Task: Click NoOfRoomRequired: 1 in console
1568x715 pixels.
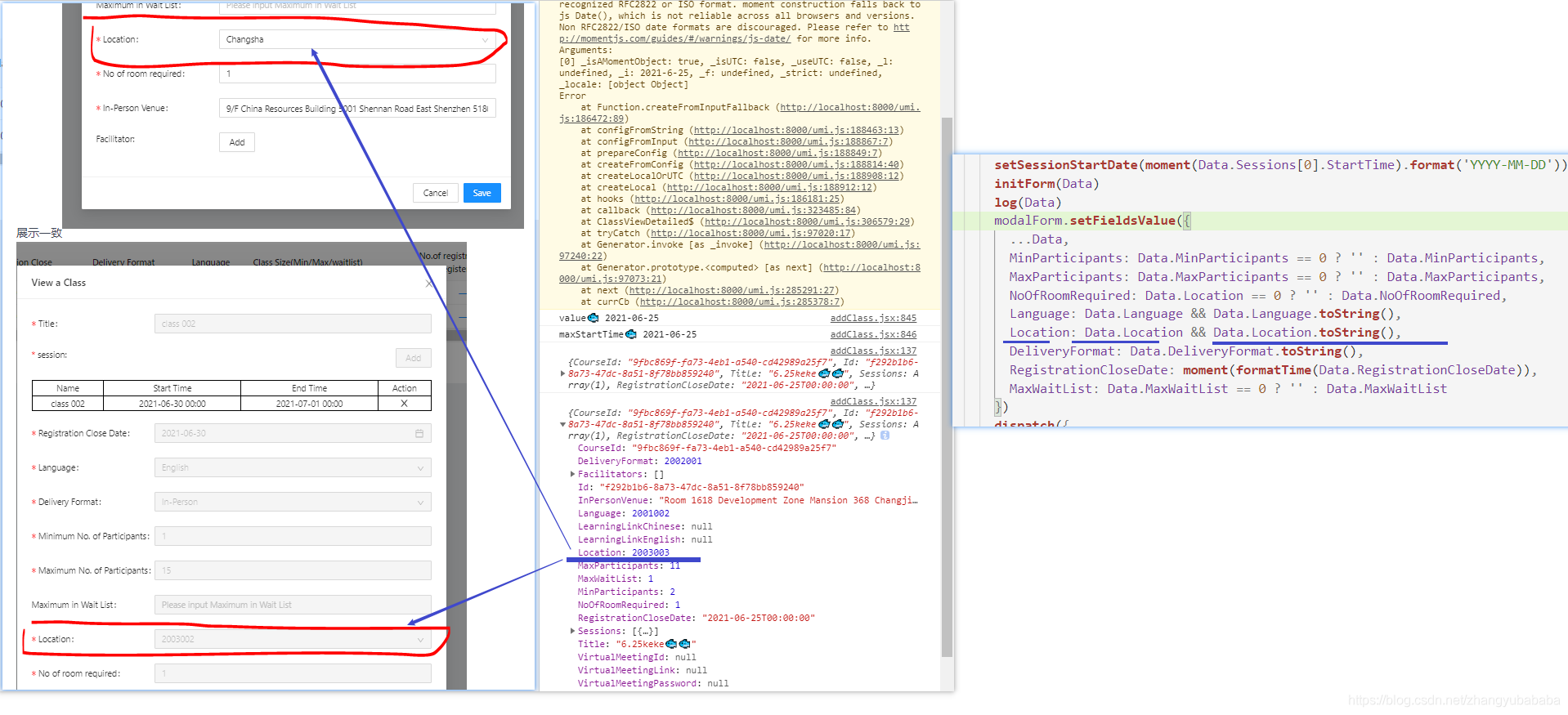Action: [629, 605]
